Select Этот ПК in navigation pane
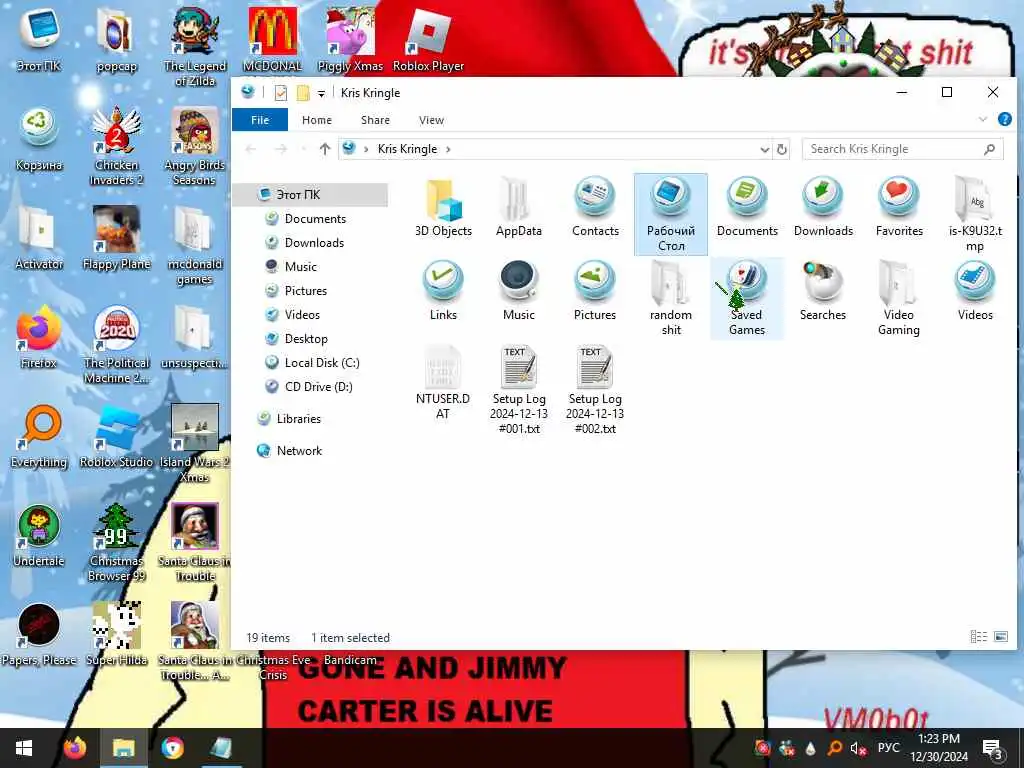Screen dimensions: 1024x768 pyautogui.click(x=312, y=195)
